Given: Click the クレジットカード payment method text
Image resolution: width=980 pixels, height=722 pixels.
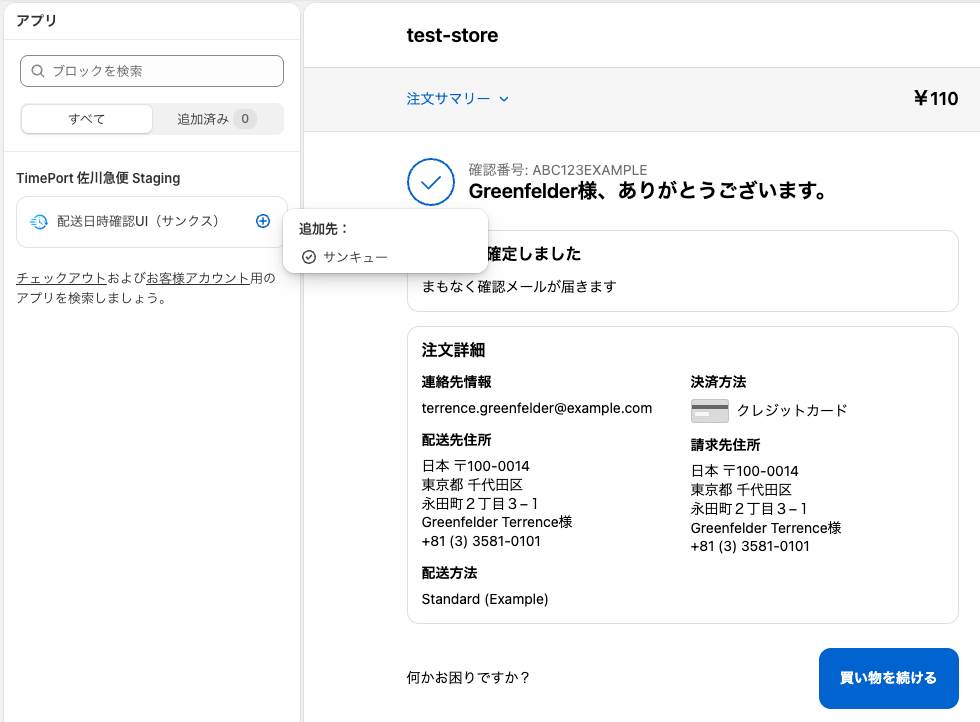Looking at the screenshot, I should pos(792,411).
